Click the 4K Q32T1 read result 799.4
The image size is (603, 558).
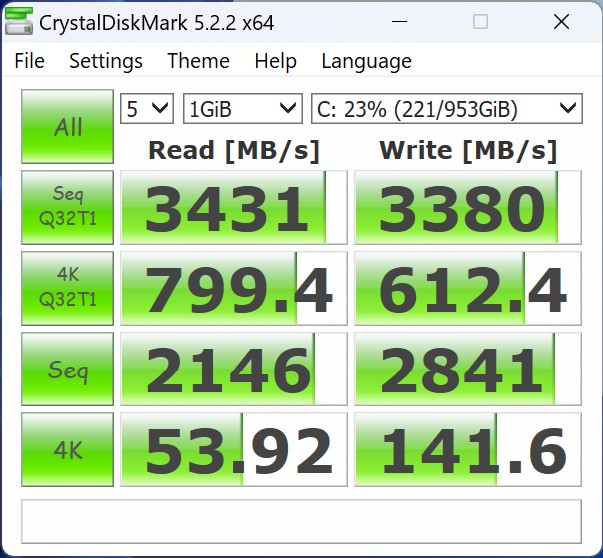pyautogui.click(x=234, y=288)
